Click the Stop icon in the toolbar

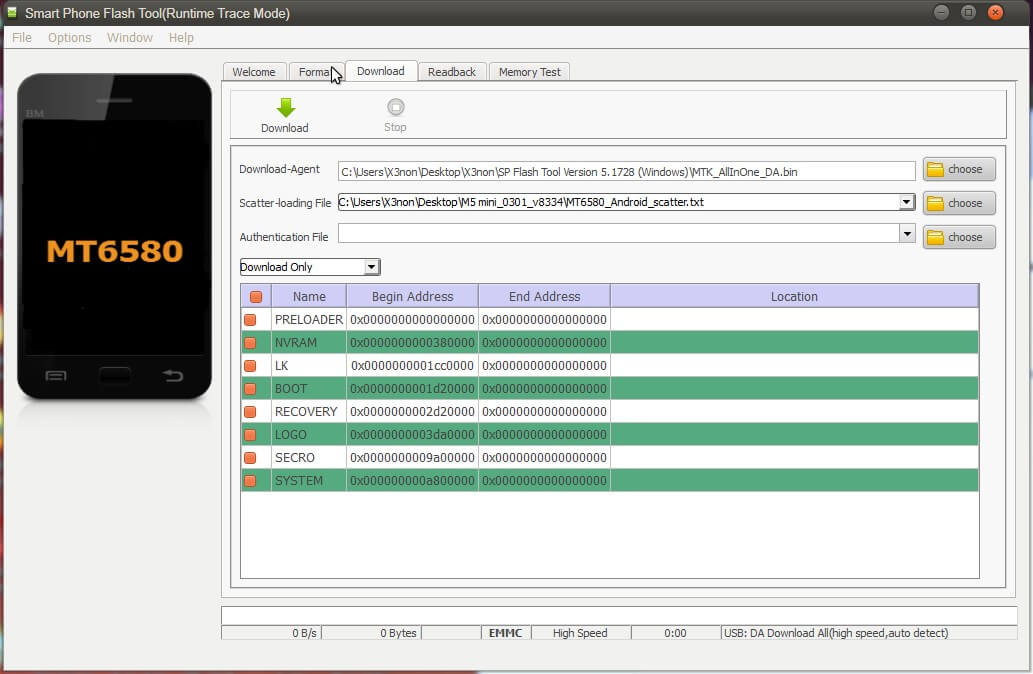394,108
